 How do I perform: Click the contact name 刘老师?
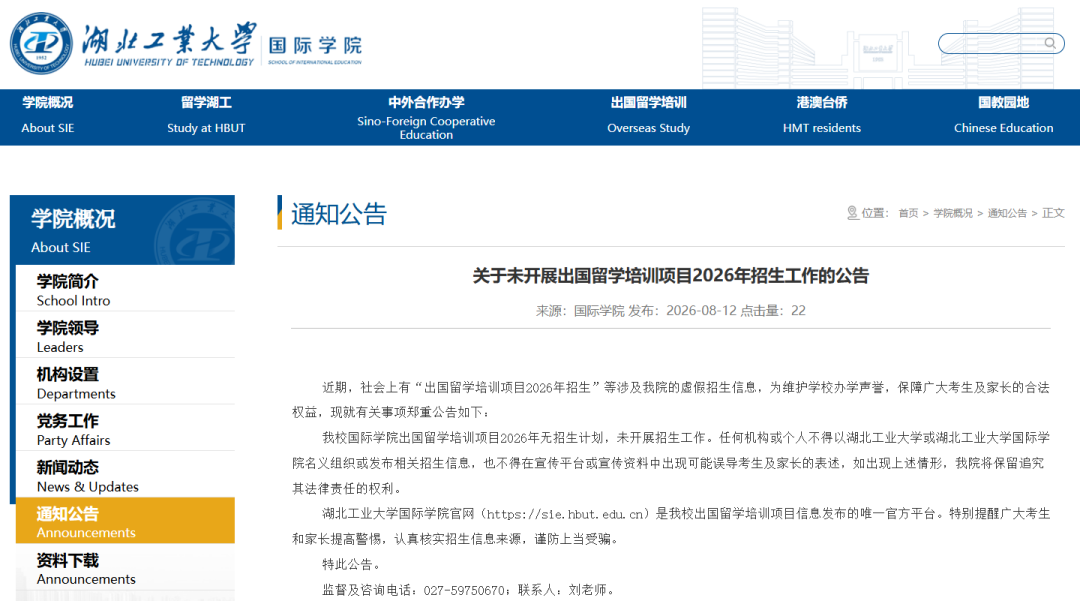(587, 590)
